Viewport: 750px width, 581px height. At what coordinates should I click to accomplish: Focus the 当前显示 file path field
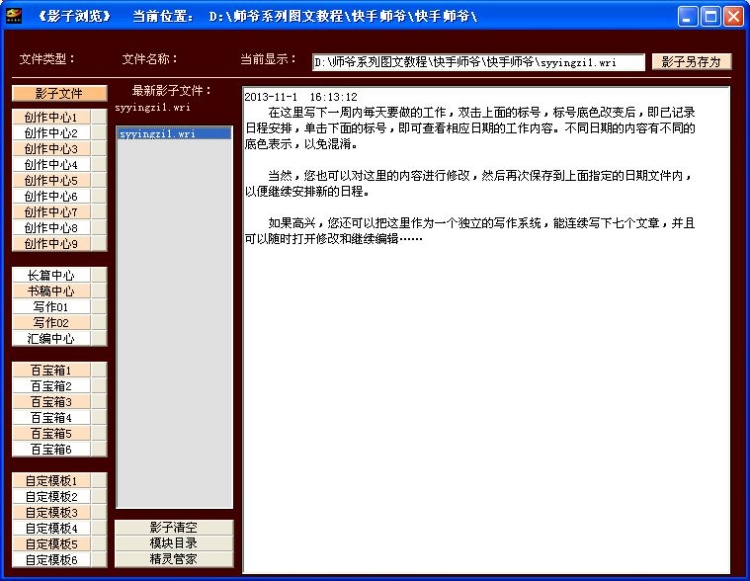pos(478,62)
